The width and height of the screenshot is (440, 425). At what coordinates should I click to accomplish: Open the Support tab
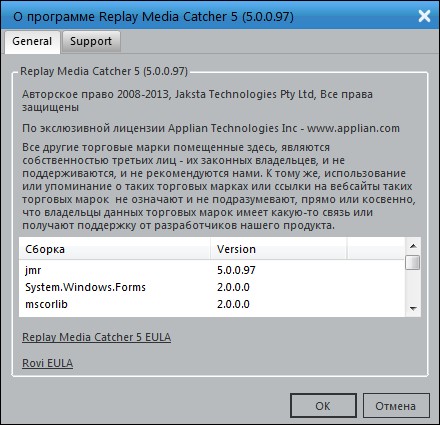91,42
